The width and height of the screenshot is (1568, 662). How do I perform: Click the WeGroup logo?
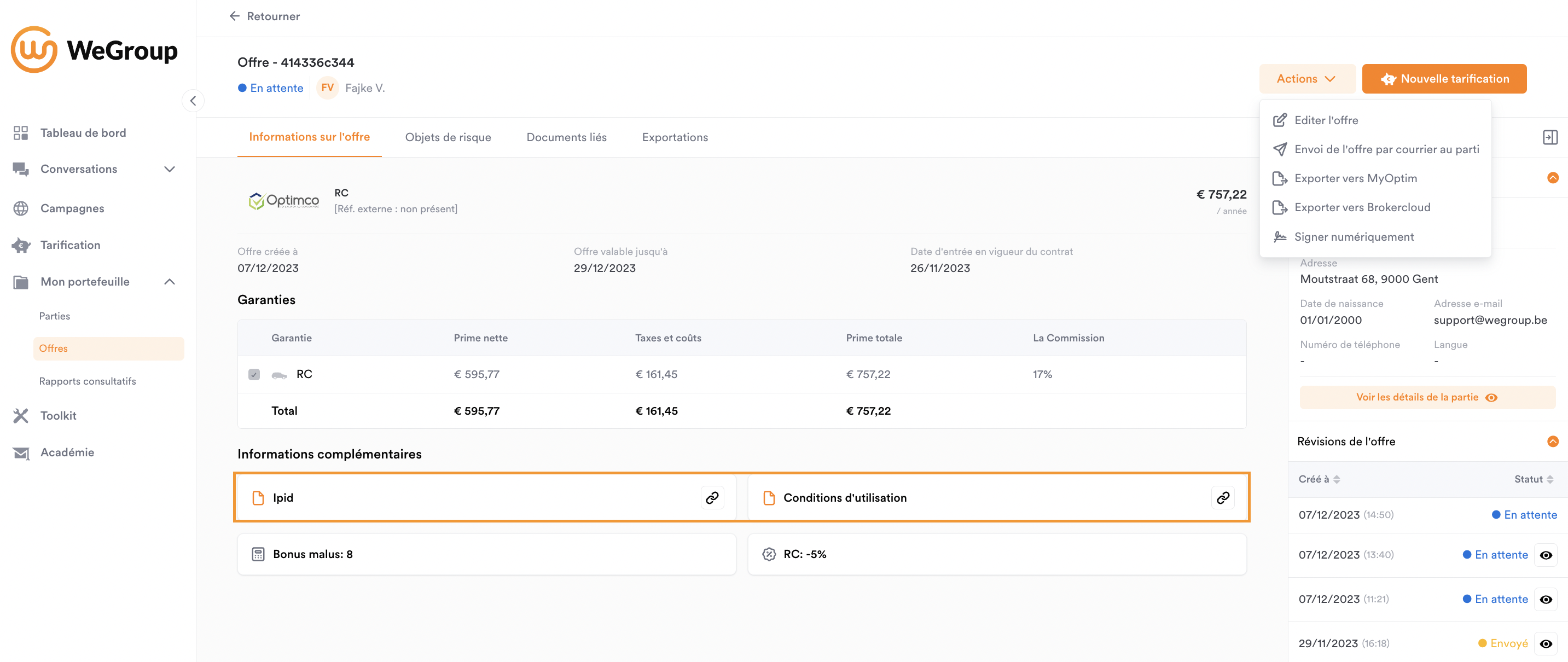point(94,49)
